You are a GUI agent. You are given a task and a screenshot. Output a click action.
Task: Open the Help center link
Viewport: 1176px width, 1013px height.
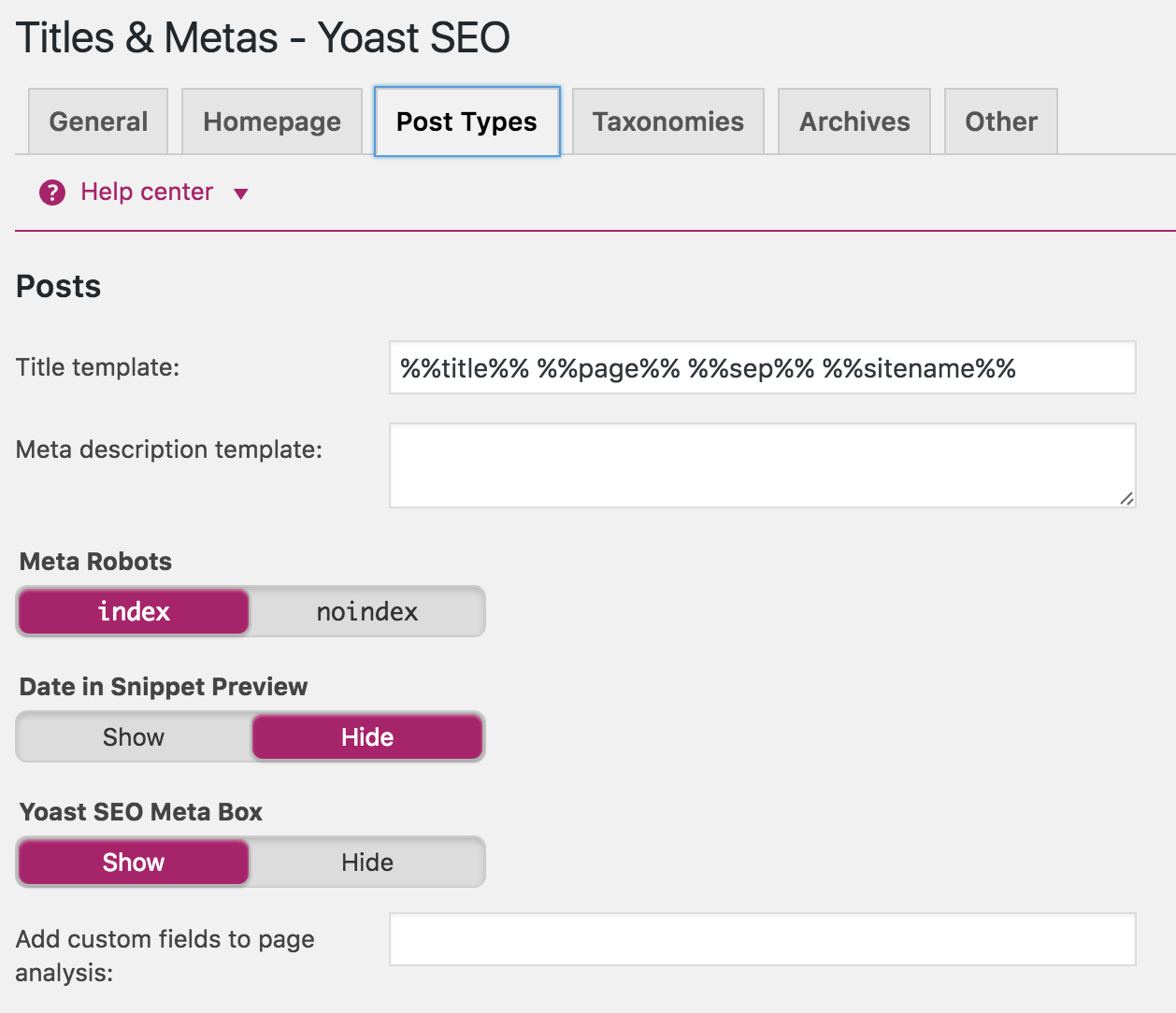pos(147,192)
